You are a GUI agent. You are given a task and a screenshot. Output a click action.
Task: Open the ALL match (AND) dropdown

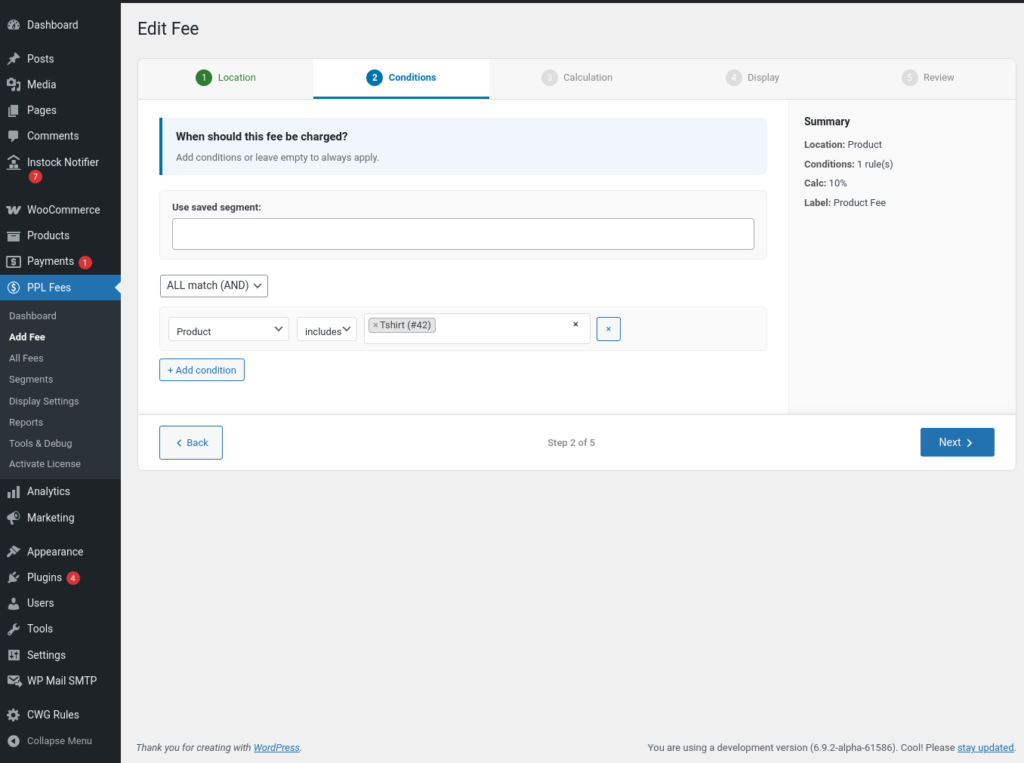(214, 285)
